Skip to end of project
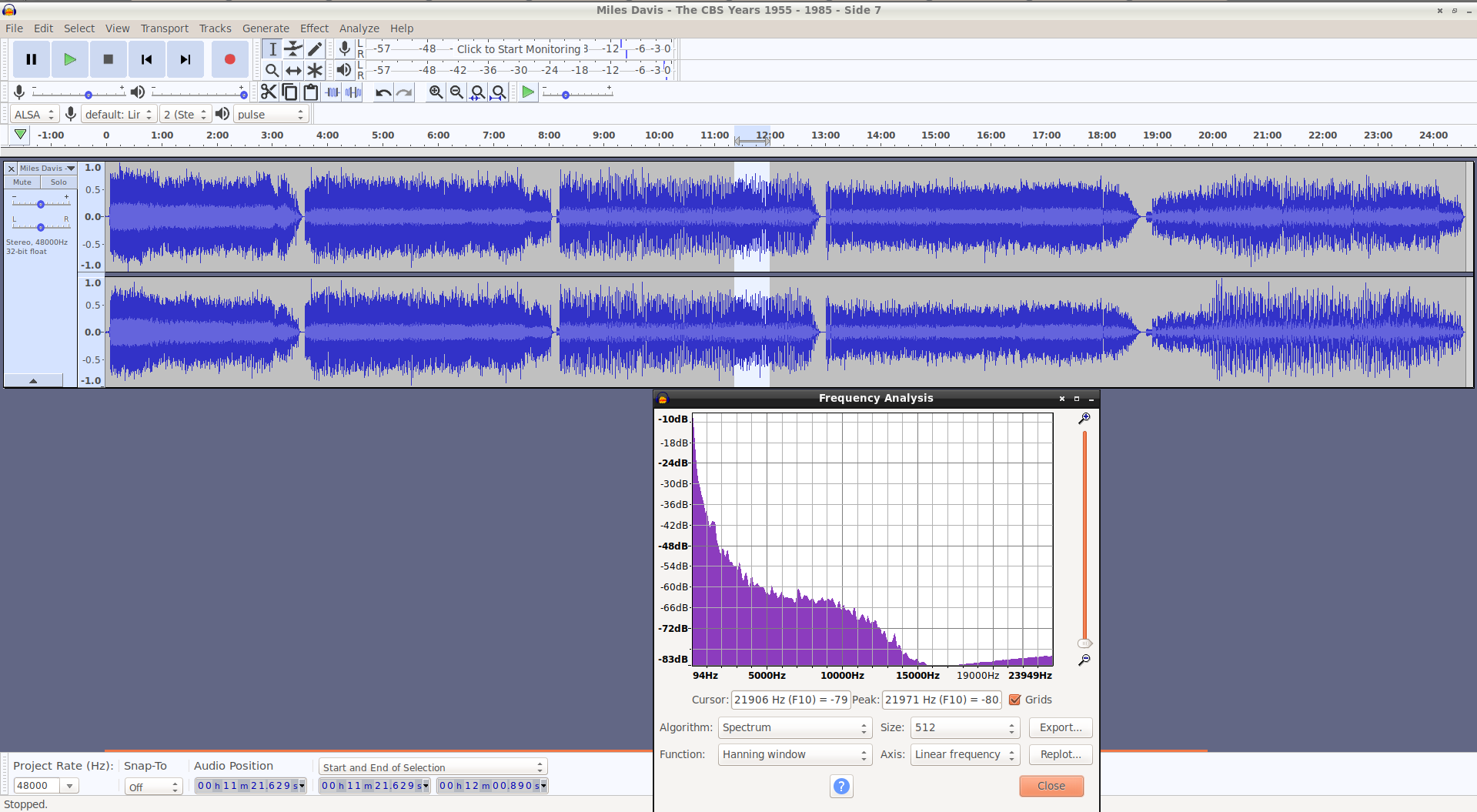The height and width of the screenshot is (812, 1477). click(185, 59)
